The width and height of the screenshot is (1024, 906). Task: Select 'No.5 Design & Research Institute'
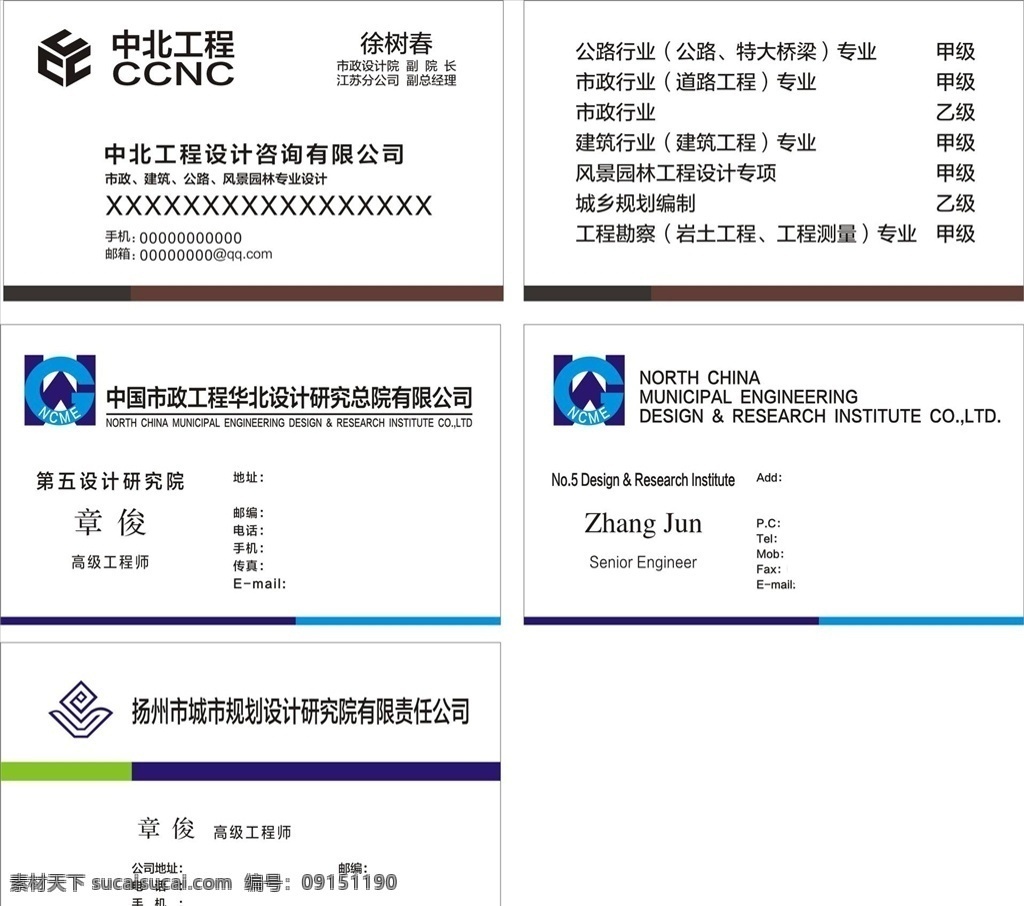[643, 480]
